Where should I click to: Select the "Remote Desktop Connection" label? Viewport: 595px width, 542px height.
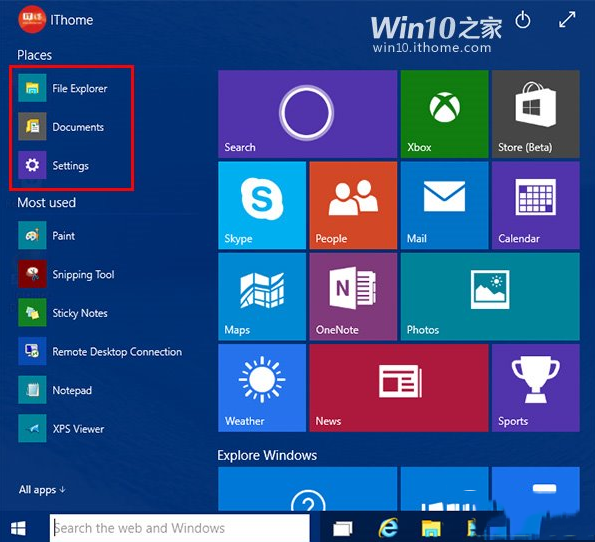pyautogui.click(x=117, y=351)
